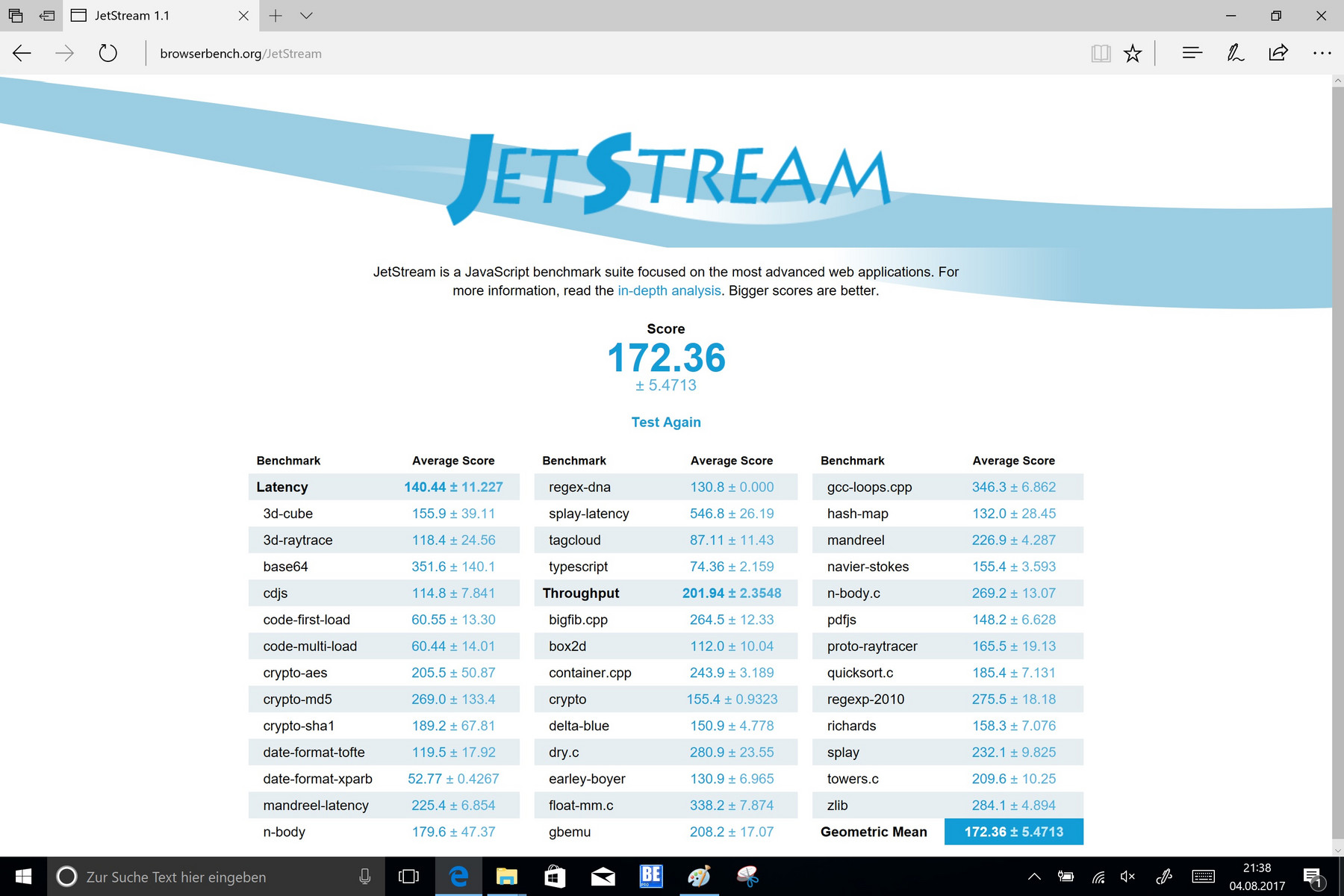1344x896 pixels.
Task: Click the address bar showing browserbench.org/JetStream
Action: (612, 53)
